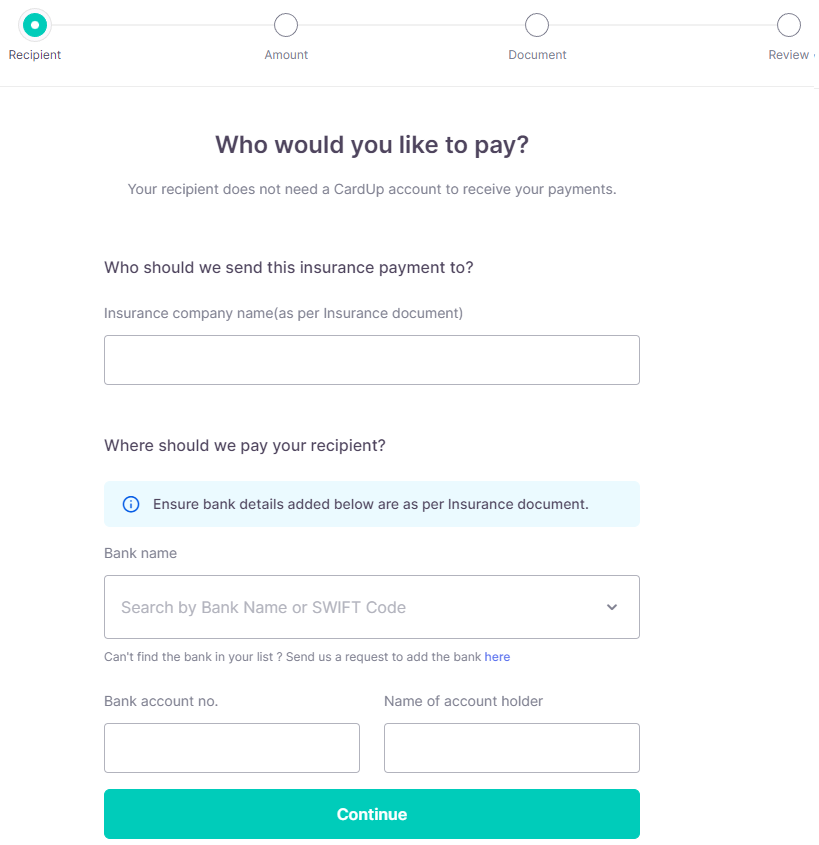Click the Bank account no. field

pos(232,748)
